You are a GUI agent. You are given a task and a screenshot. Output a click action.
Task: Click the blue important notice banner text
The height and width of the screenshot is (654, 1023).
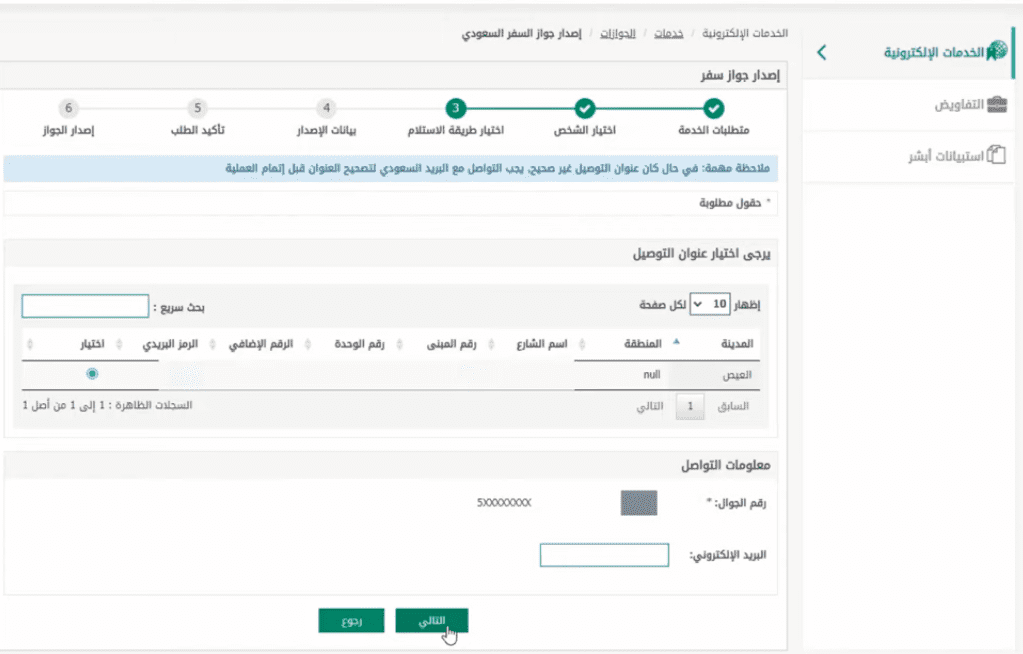(497, 168)
